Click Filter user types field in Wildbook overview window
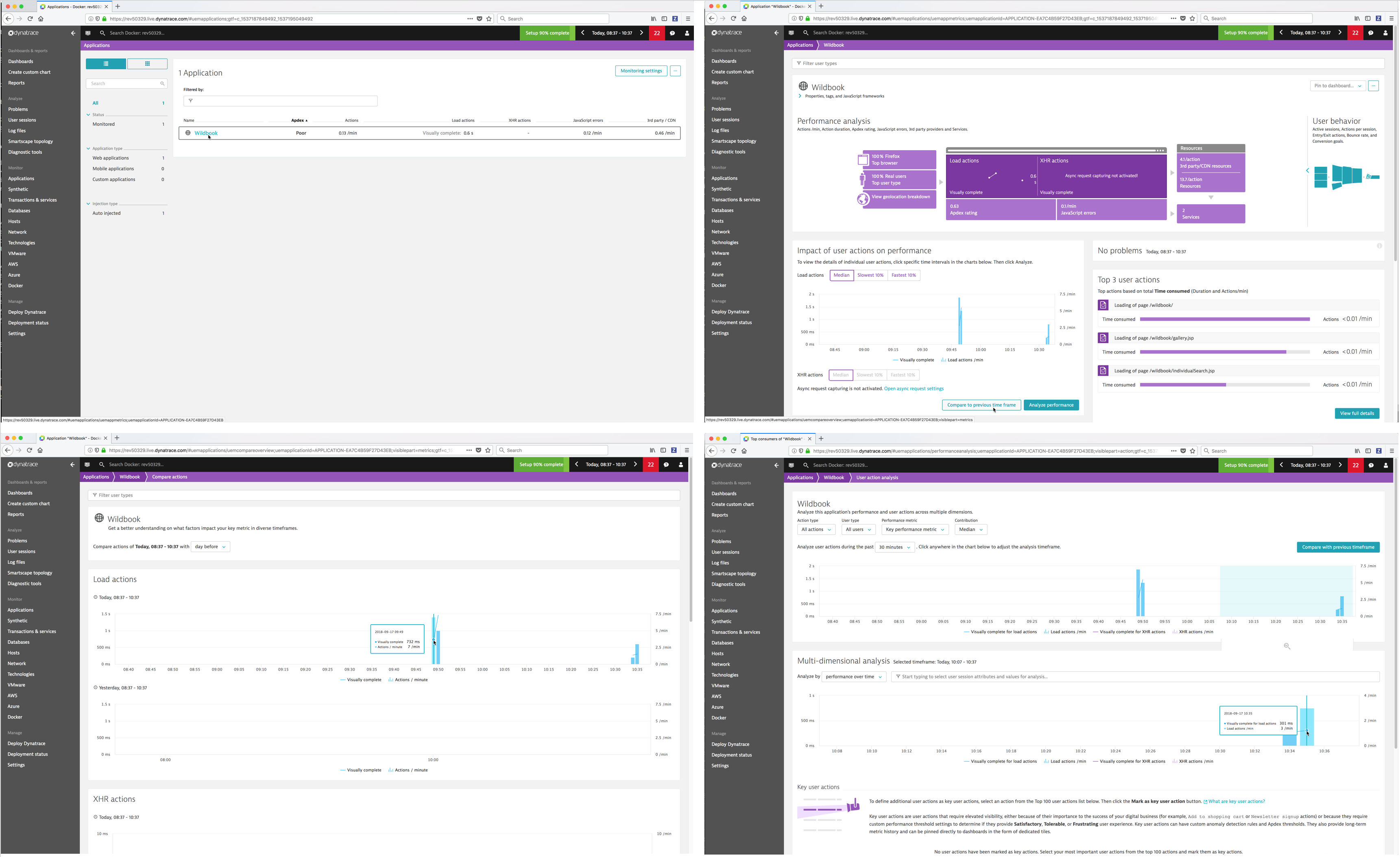This screenshot has width=1400, height=857. pyautogui.click(x=1088, y=63)
